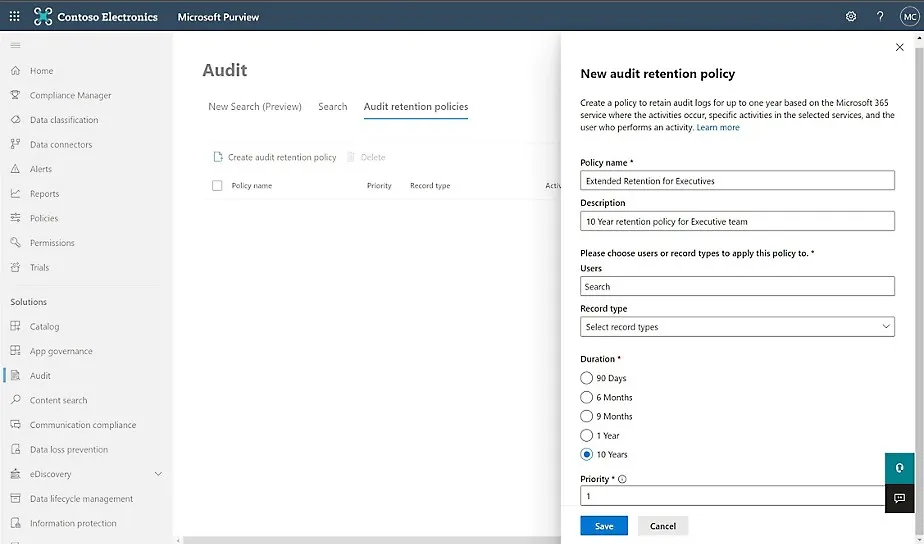The height and width of the screenshot is (544, 924).
Task: Expand the eDiscovery navigation section
Action: tap(158, 474)
